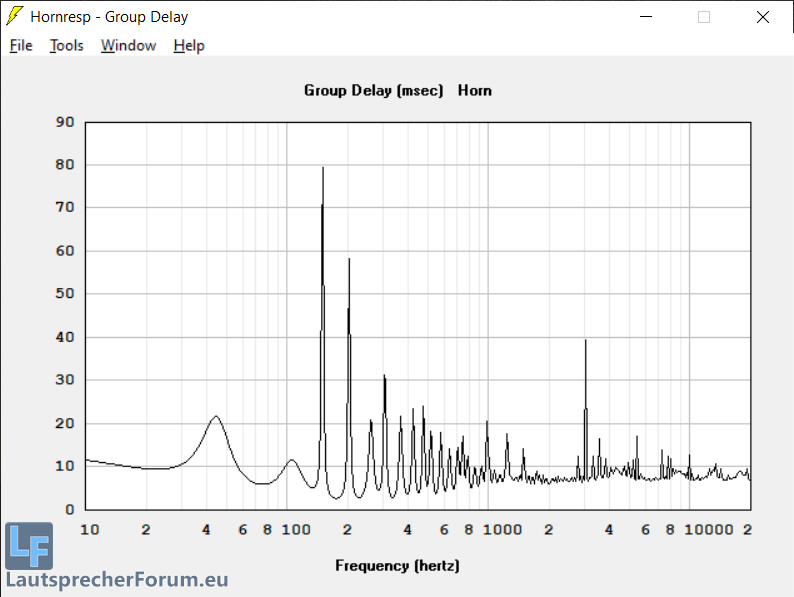
Task: Click the 'Hornresp - Group Delay' title bar text
Action: click(x=109, y=16)
